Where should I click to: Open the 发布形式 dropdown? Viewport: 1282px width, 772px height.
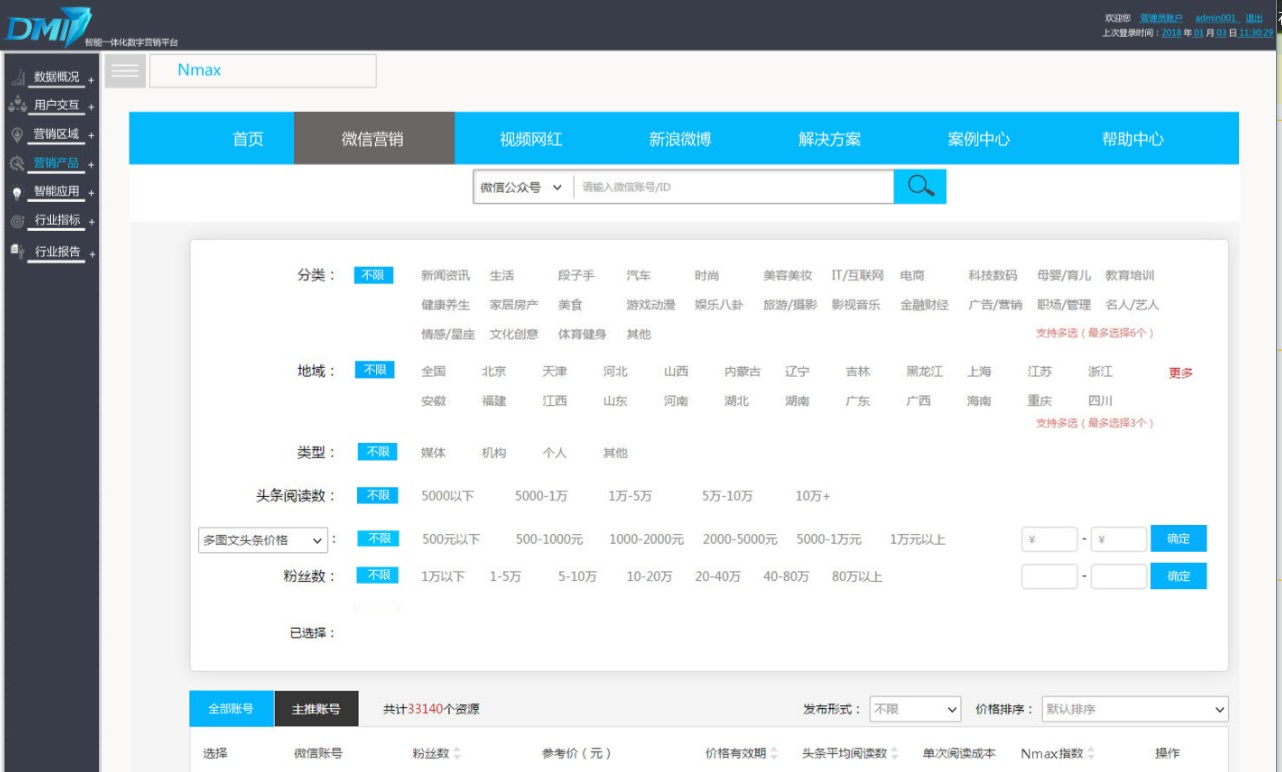click(915, 709)
